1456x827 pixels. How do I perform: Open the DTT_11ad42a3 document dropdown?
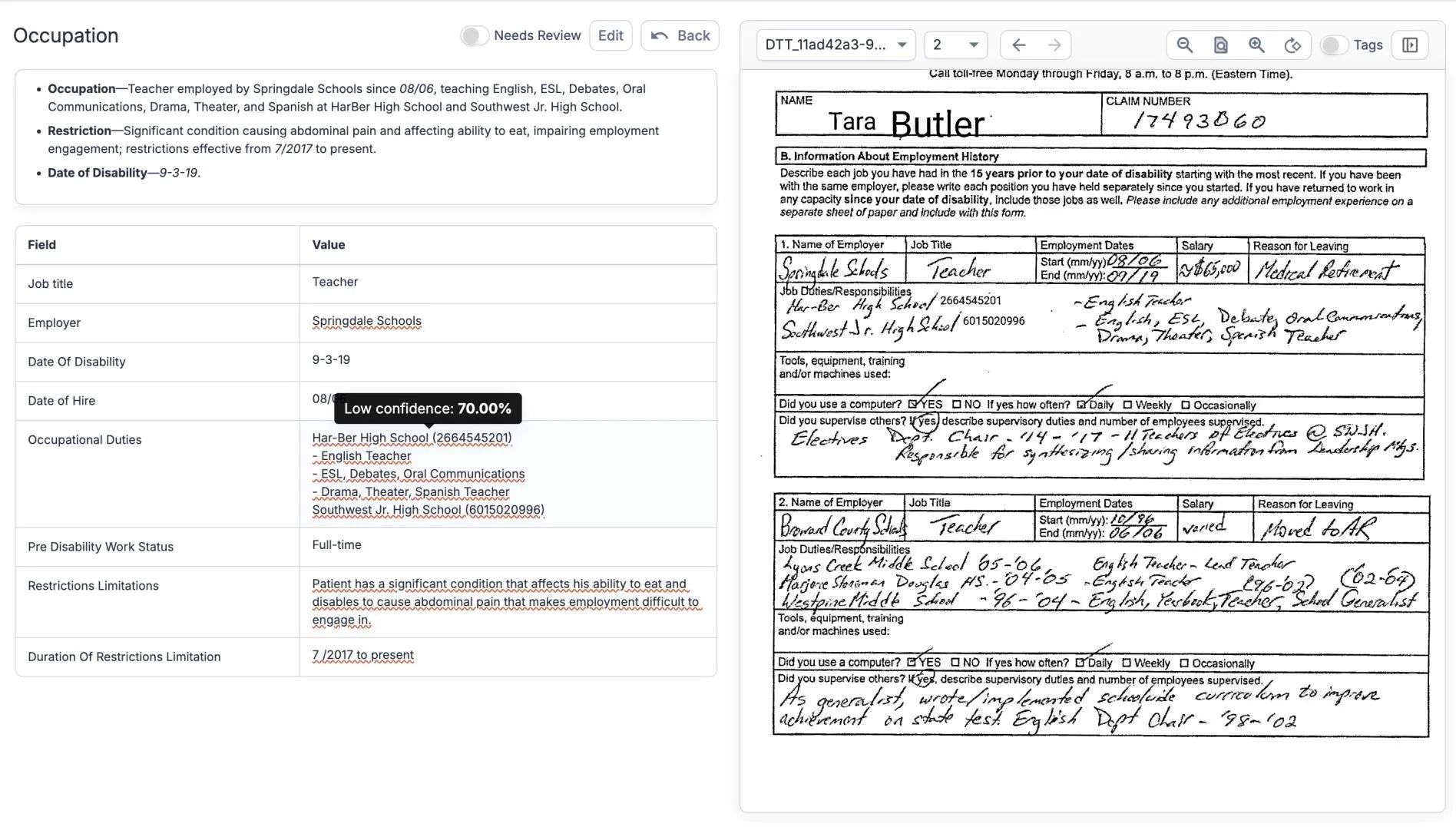(836, 45)
